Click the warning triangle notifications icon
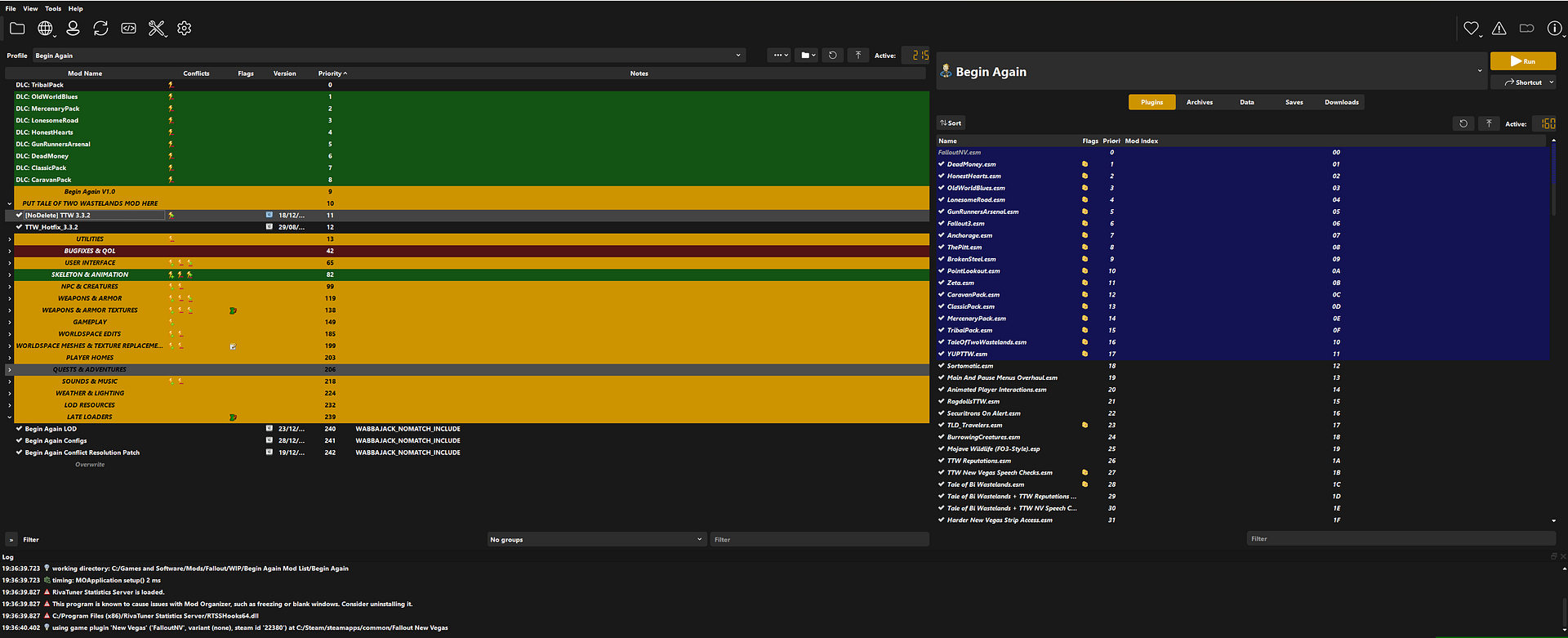This screenshot has height=638, width=1568. (1499, 29)
